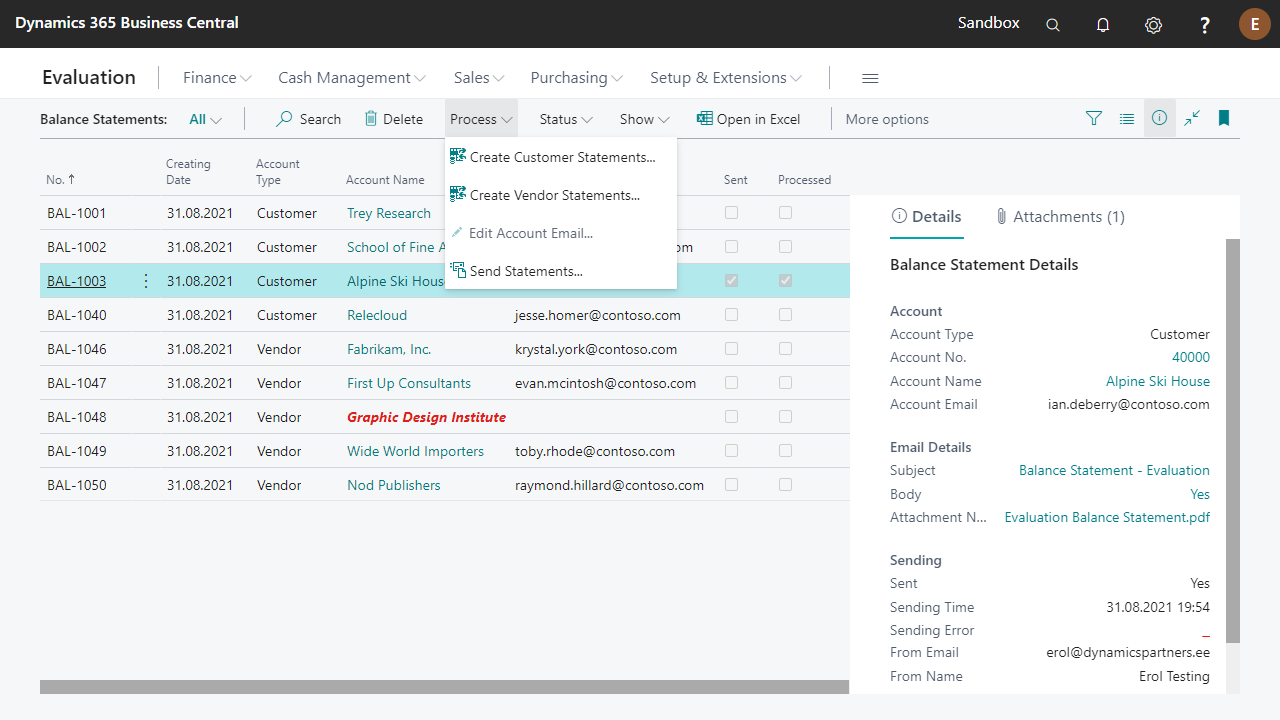Open Body Yes link in Email Details
The height and width of the screenshot is (720, 1280).
click(x=1200, y=494)
